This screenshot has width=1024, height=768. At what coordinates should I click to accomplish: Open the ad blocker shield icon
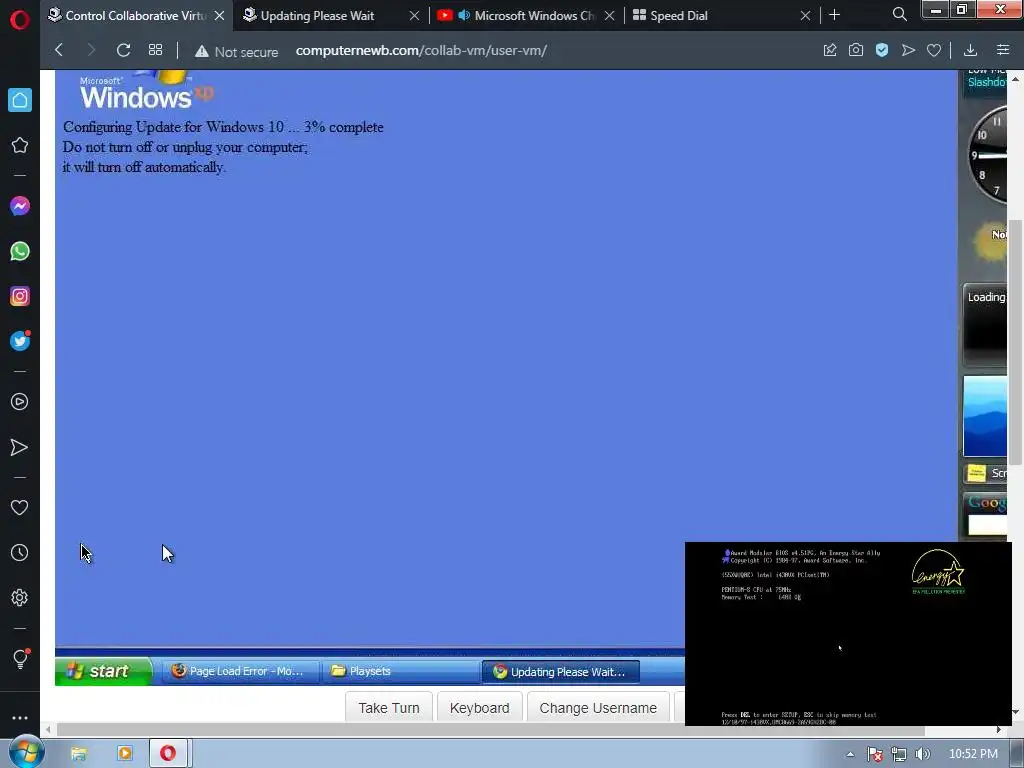click(882, 50)
